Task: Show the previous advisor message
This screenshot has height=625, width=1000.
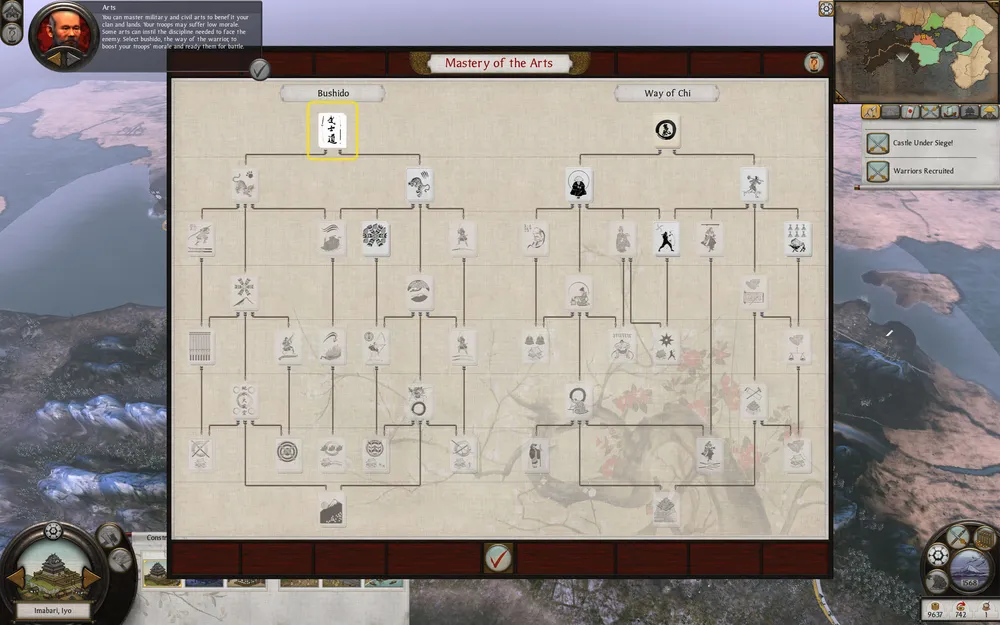Action: tap(54, 59)
